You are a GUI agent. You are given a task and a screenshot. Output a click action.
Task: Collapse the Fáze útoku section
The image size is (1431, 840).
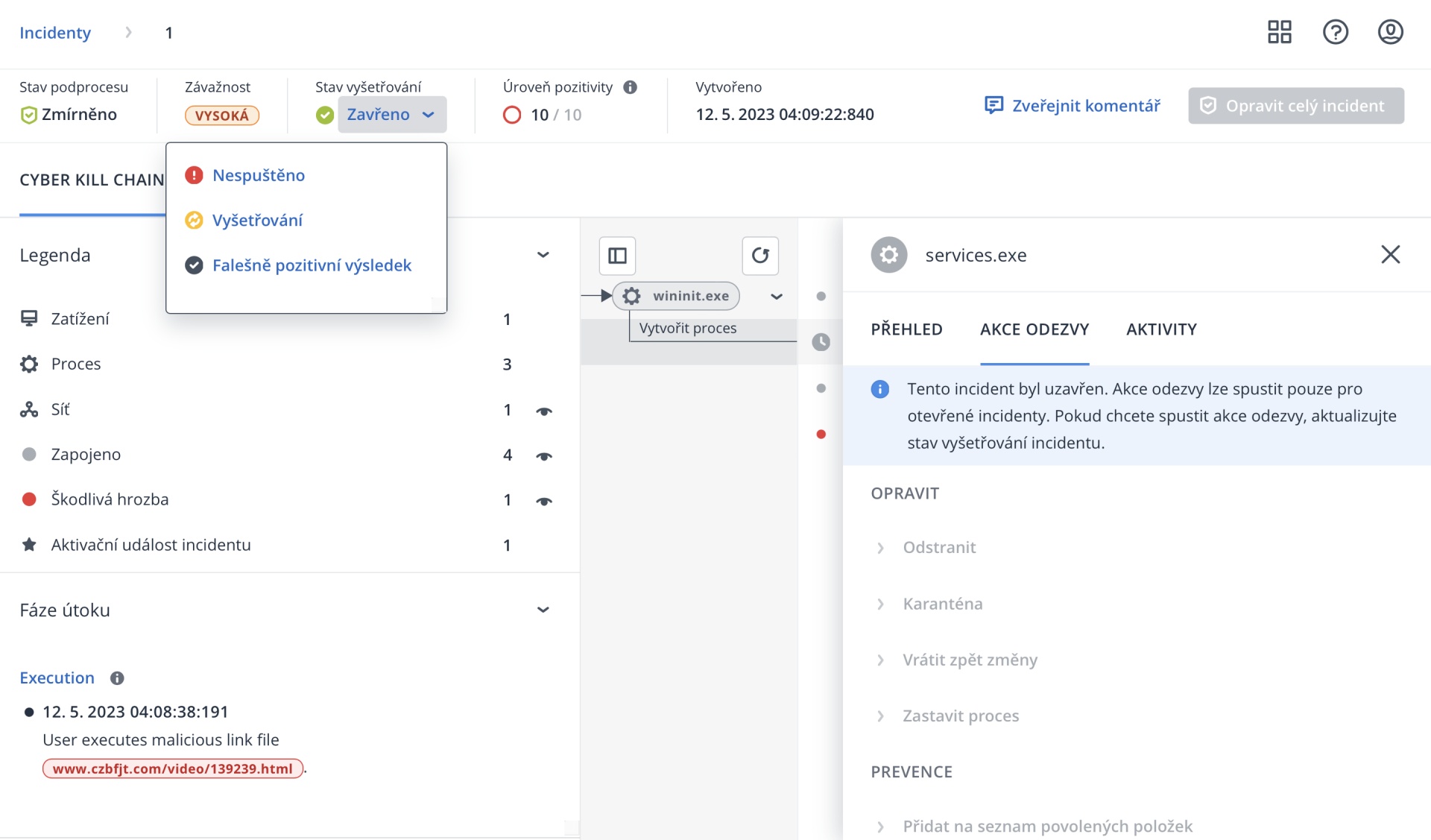click(x=543, y=610)
